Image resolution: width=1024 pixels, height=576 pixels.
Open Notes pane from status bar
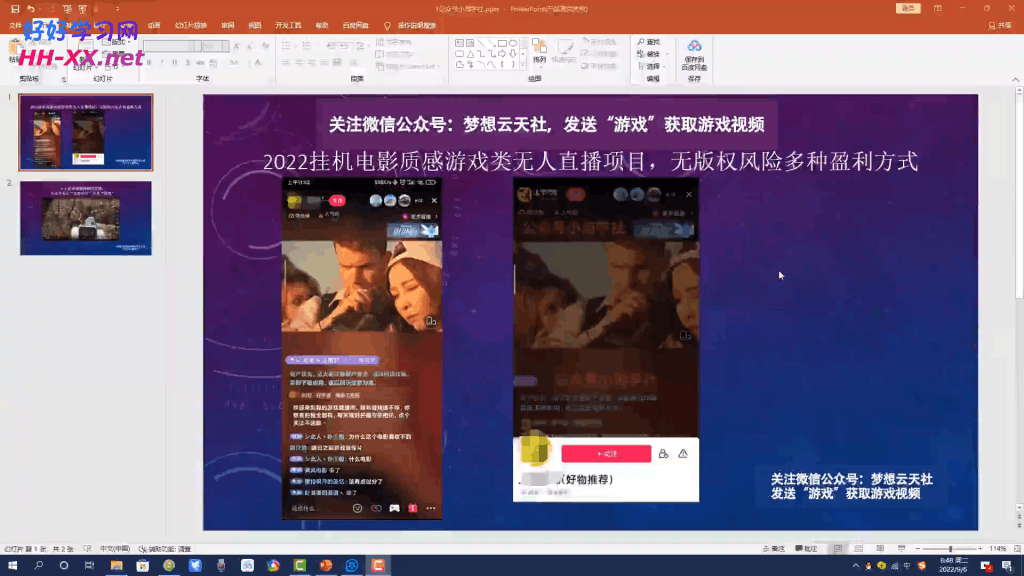pyautogui.click(x=773, y=549)
